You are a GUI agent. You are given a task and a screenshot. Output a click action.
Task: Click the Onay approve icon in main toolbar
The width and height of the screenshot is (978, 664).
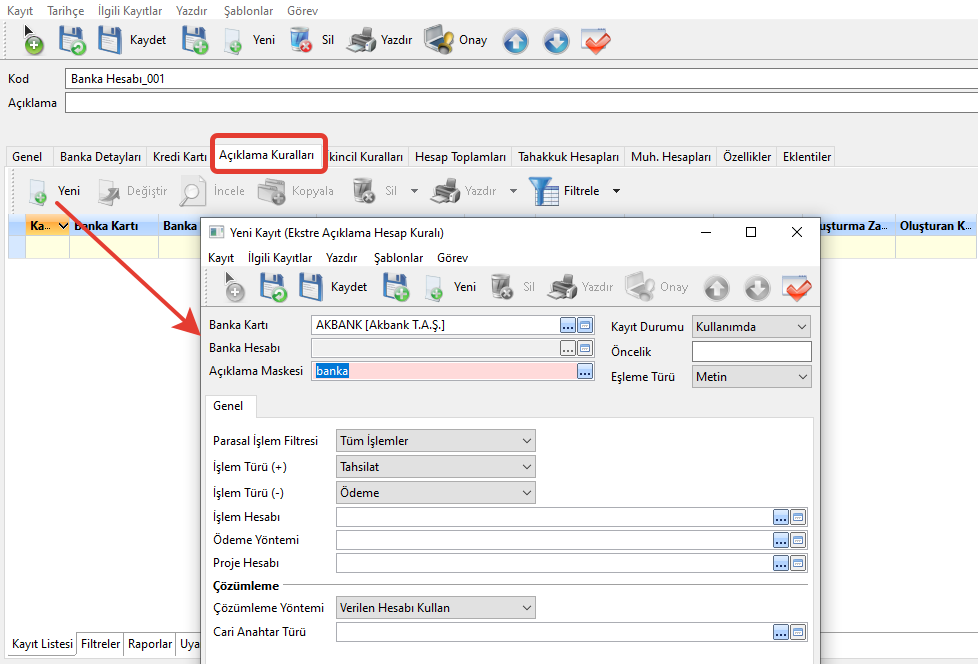click(x=439, y=40)
